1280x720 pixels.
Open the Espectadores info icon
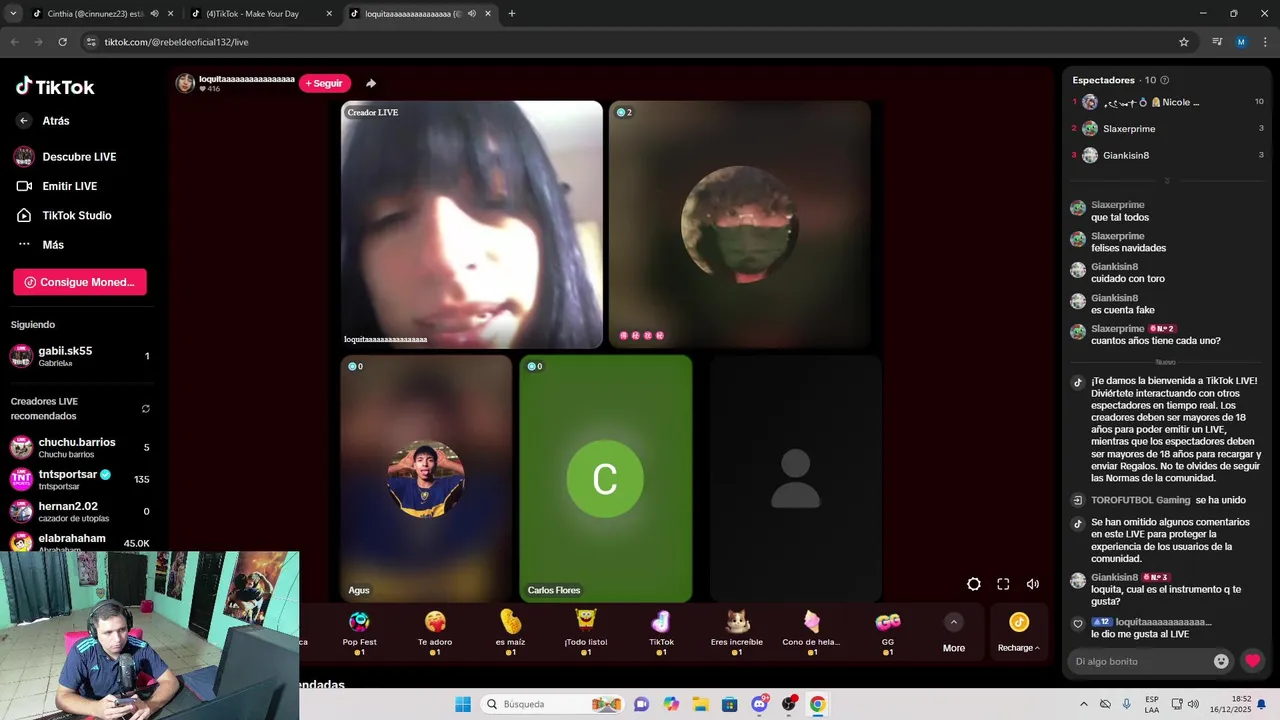tap(1164, 80)
